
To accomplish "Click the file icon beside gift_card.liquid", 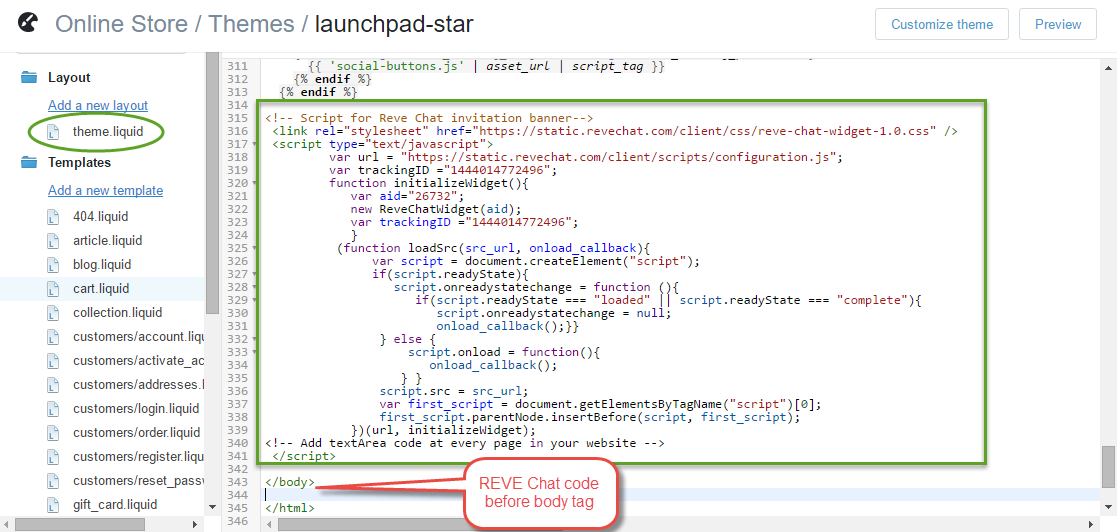I will pyautogui.click(x=53, y=505).
